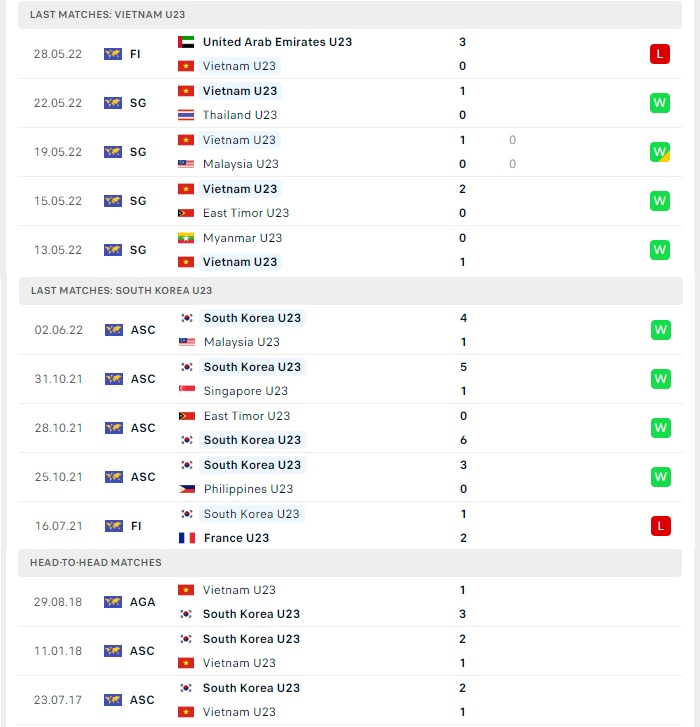Screen dimensions: 700x727
Task: Open the Malaysia U23 link in 19.05.22 match
Action: click(x=241, y=164)
